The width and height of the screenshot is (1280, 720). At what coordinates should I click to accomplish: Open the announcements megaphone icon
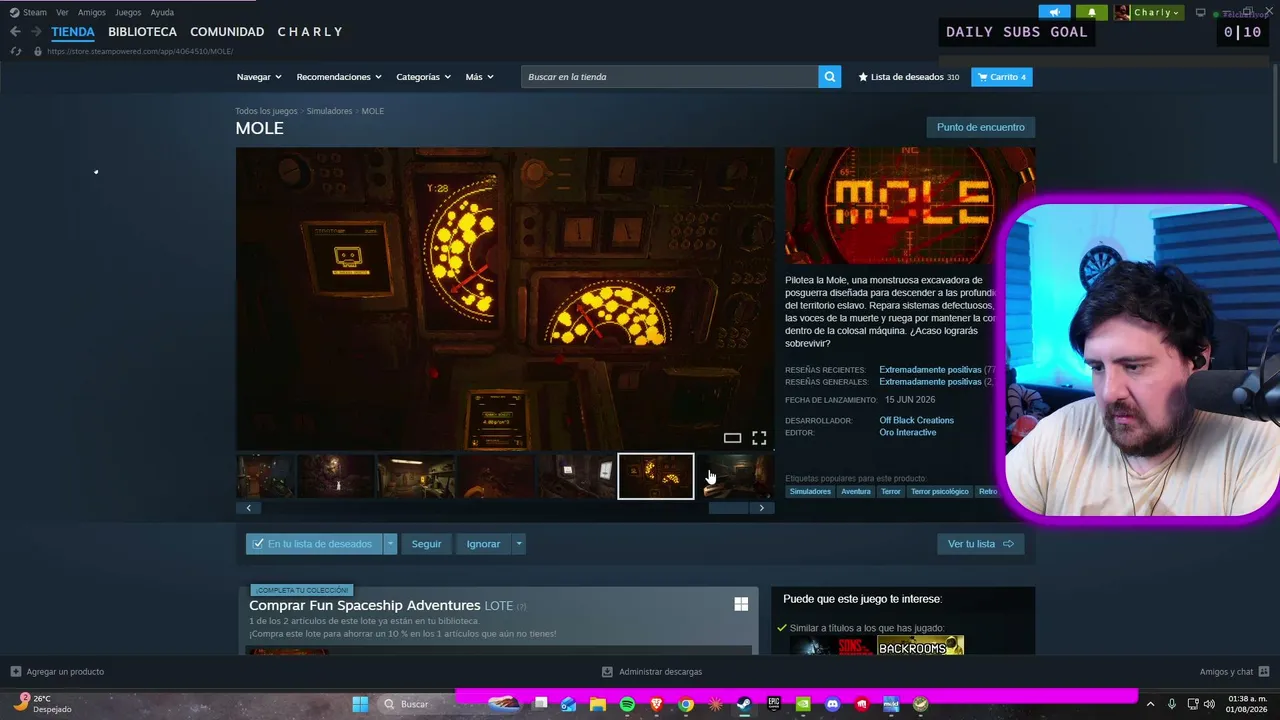(1054, 12)
